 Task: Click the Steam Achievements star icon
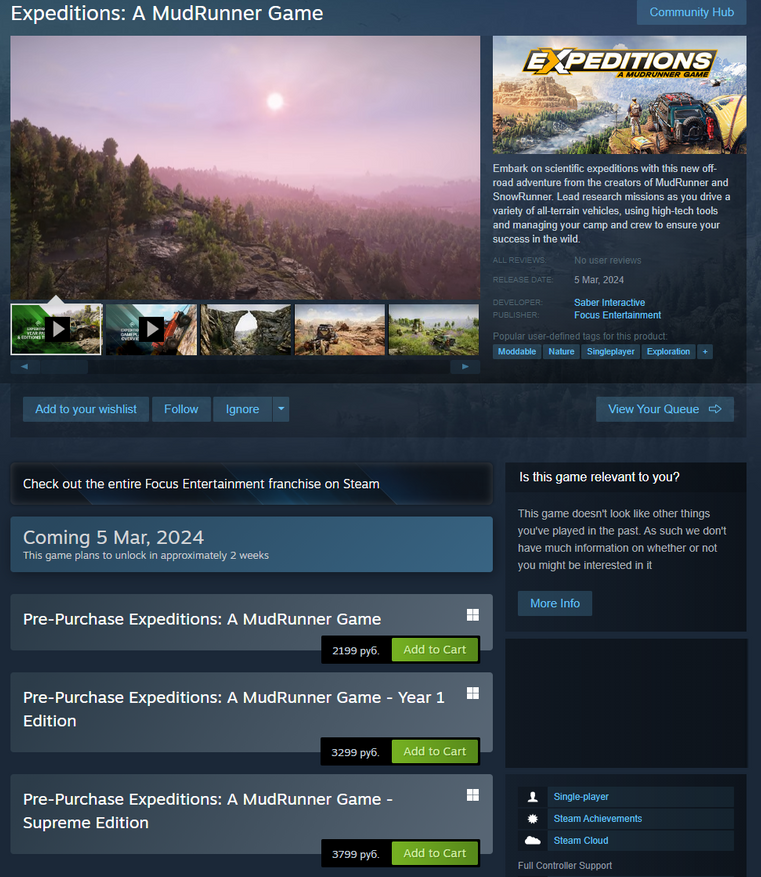coord(533,819)
